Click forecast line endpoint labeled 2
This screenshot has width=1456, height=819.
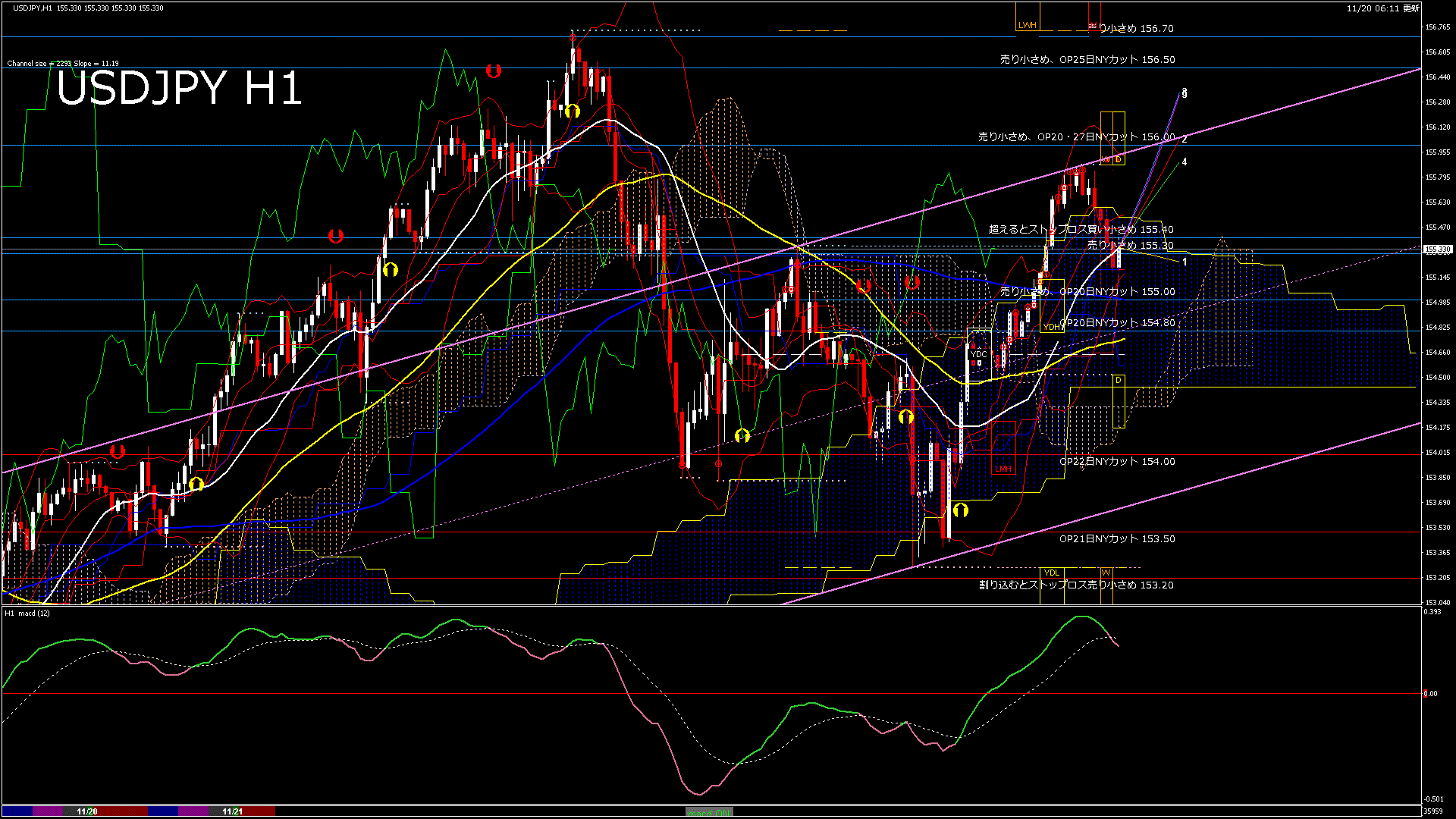(x=1185, y=140)
